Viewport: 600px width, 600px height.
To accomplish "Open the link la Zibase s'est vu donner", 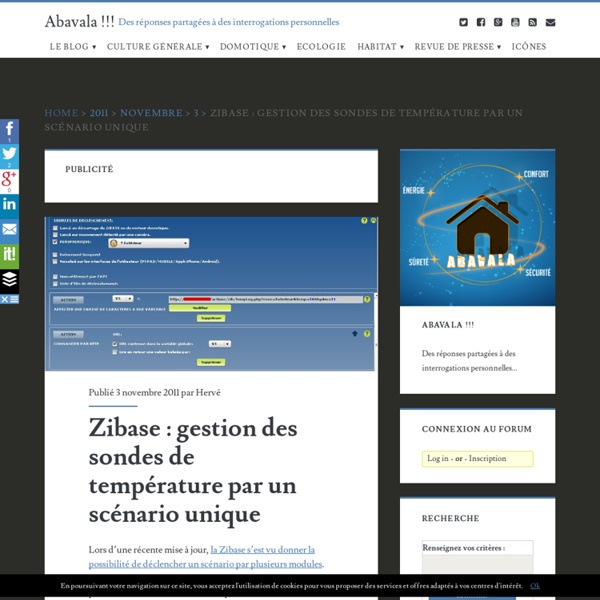I will click(206, 557).
